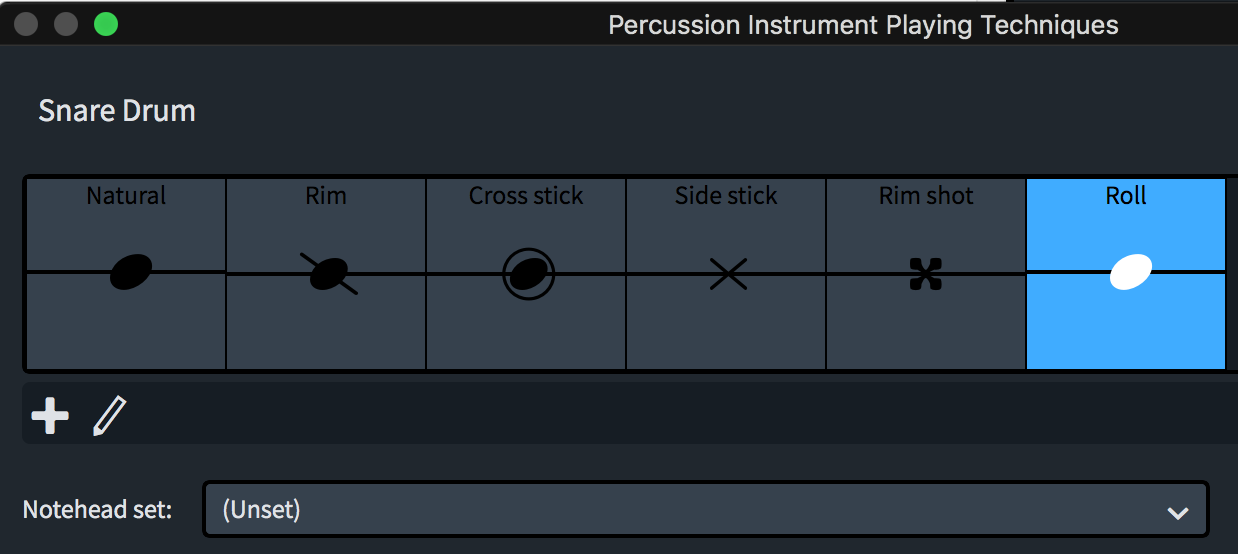The height and width of the screenshot is (554, 1238).
Task: Choose the "Cross stick" technique label
Action: [x=526, y=196]
